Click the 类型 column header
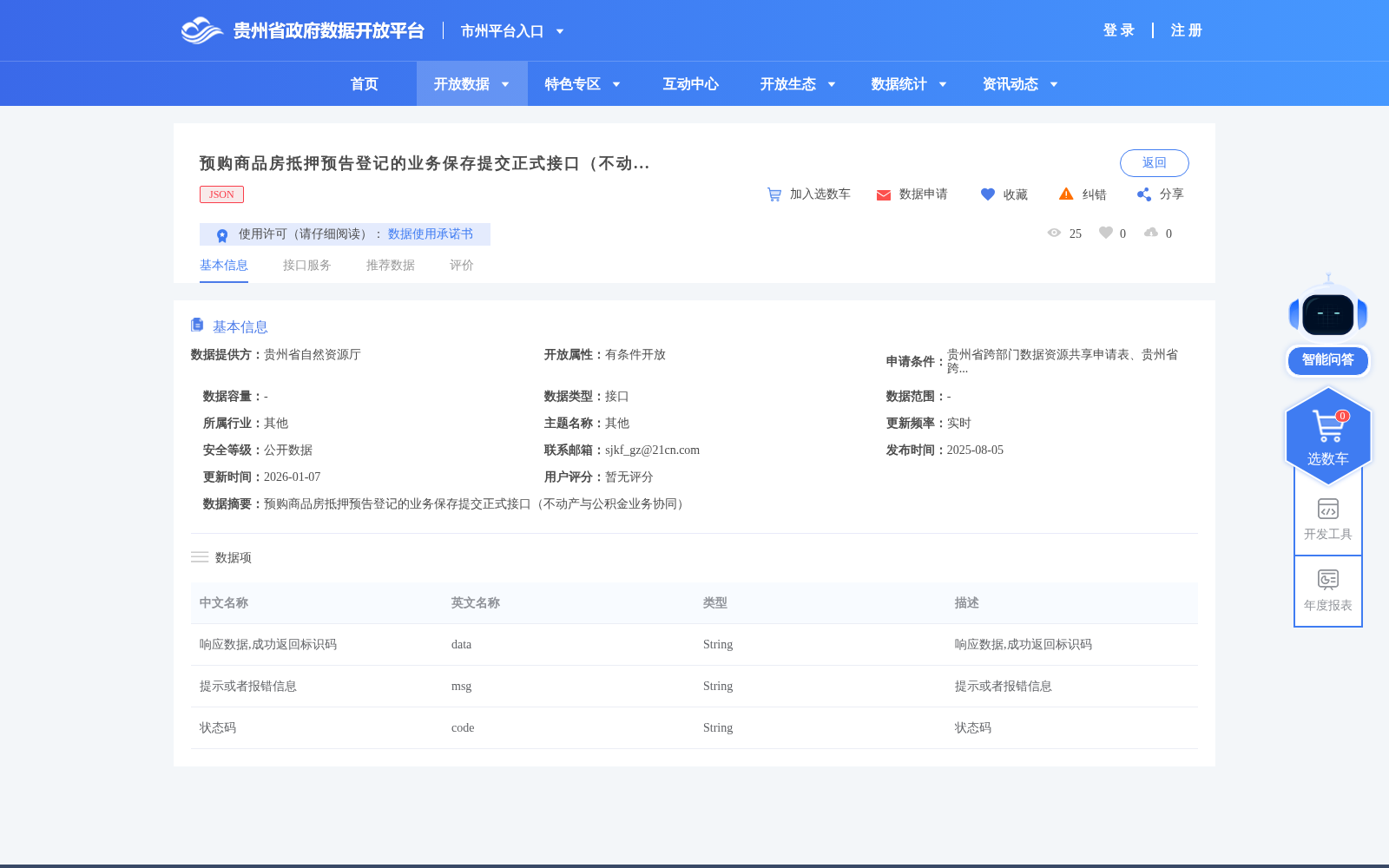Screen dimensions: 1389x868 coord(715,603)
